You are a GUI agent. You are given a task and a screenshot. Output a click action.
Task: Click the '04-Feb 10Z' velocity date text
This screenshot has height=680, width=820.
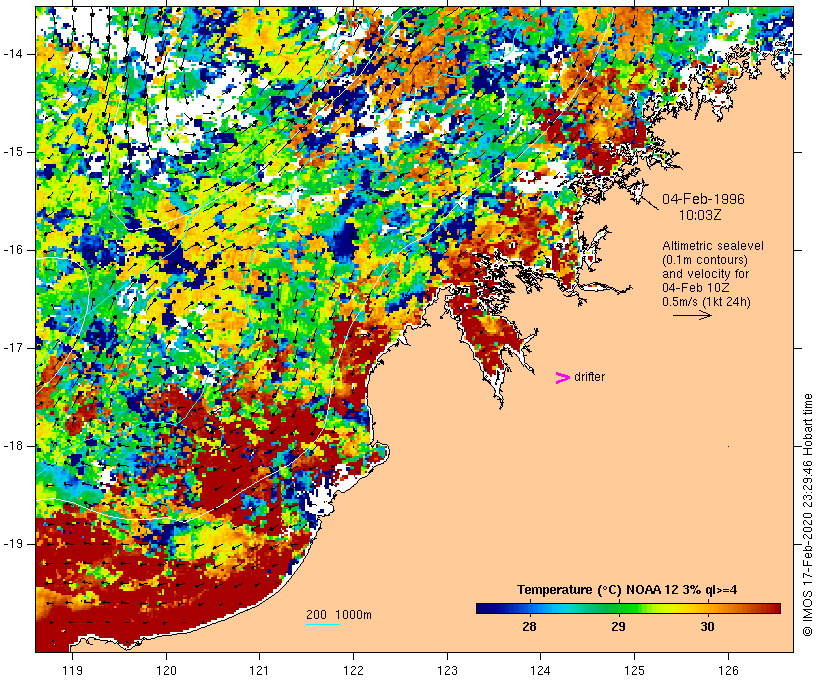pyautogui.click(x=696, y=288)
